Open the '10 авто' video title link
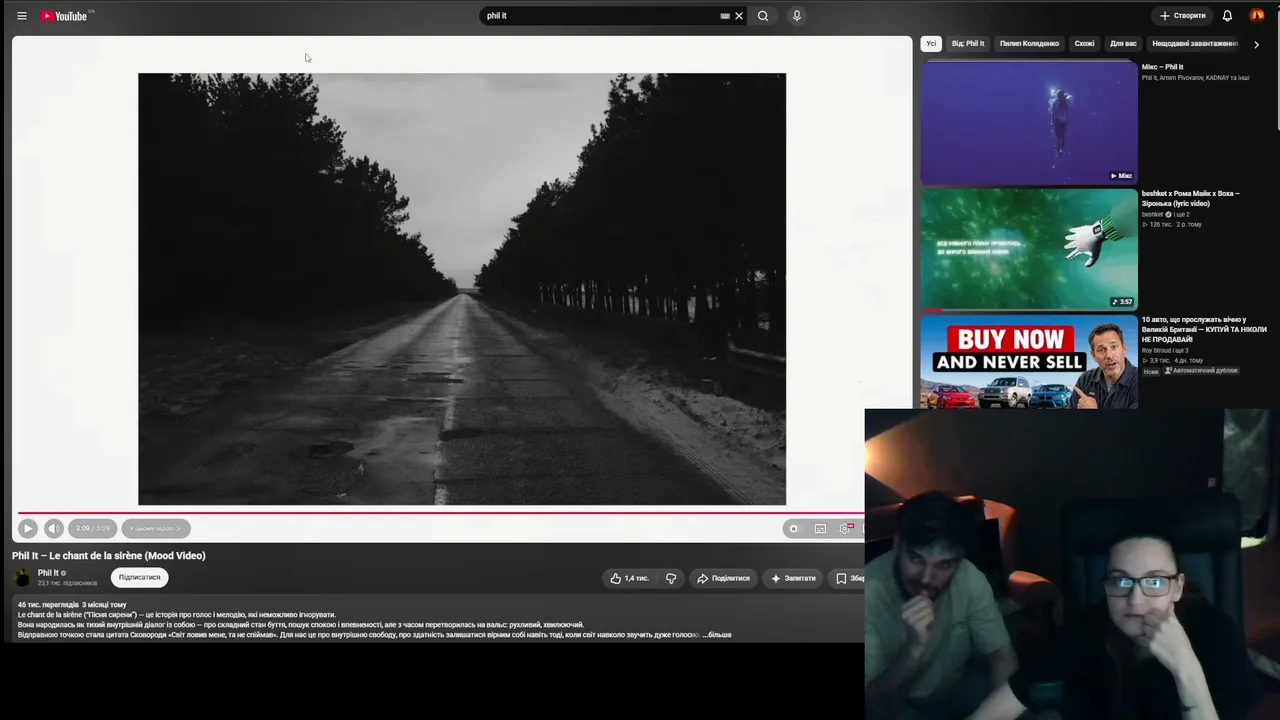 [1204, 329]
